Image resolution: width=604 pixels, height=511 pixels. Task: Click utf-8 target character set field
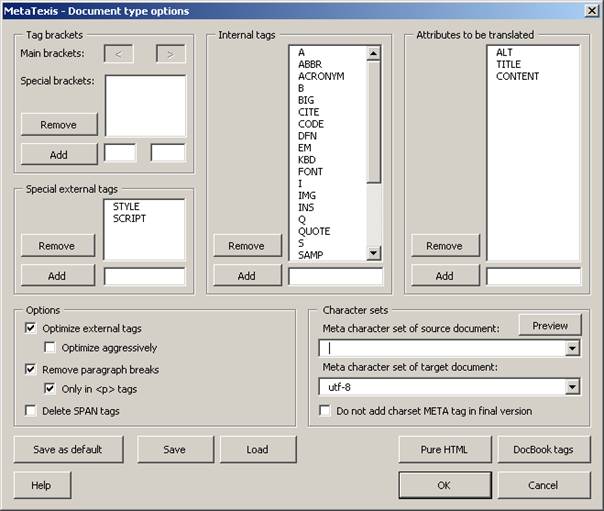pos(443,387)
